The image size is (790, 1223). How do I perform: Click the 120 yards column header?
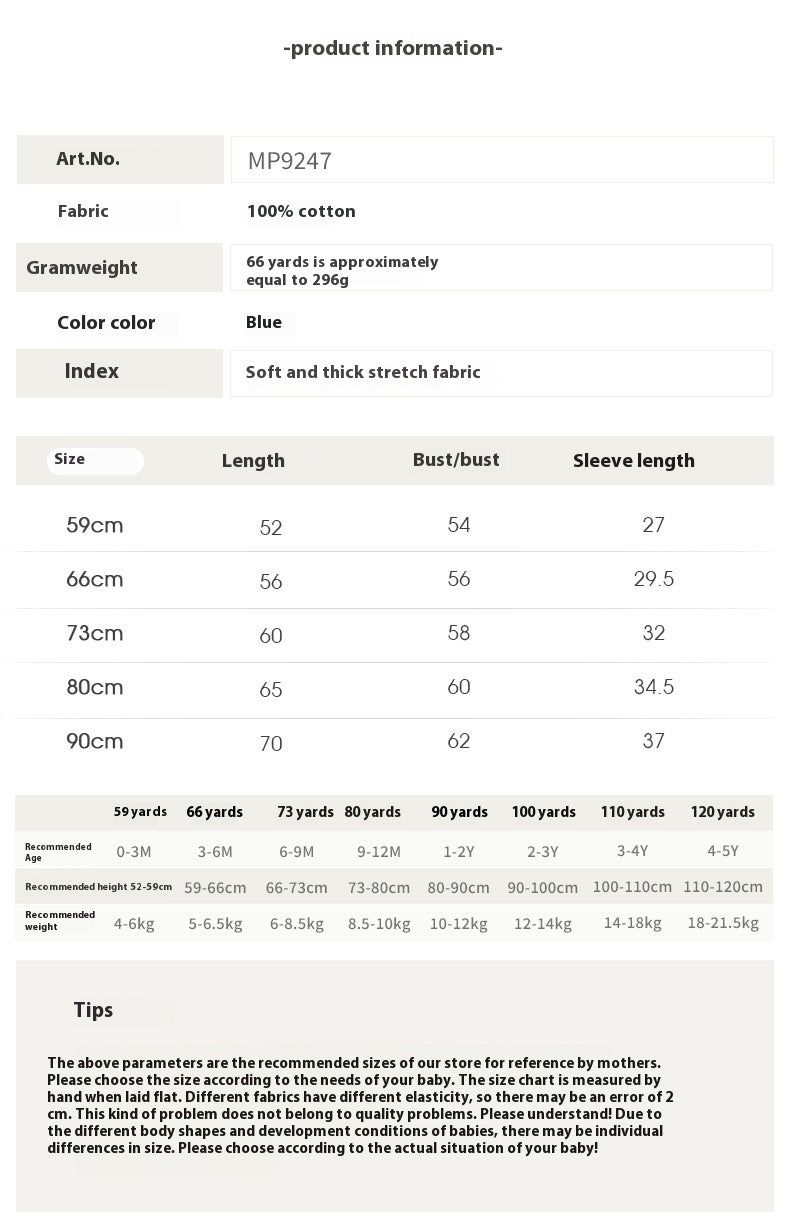(722, 812)
